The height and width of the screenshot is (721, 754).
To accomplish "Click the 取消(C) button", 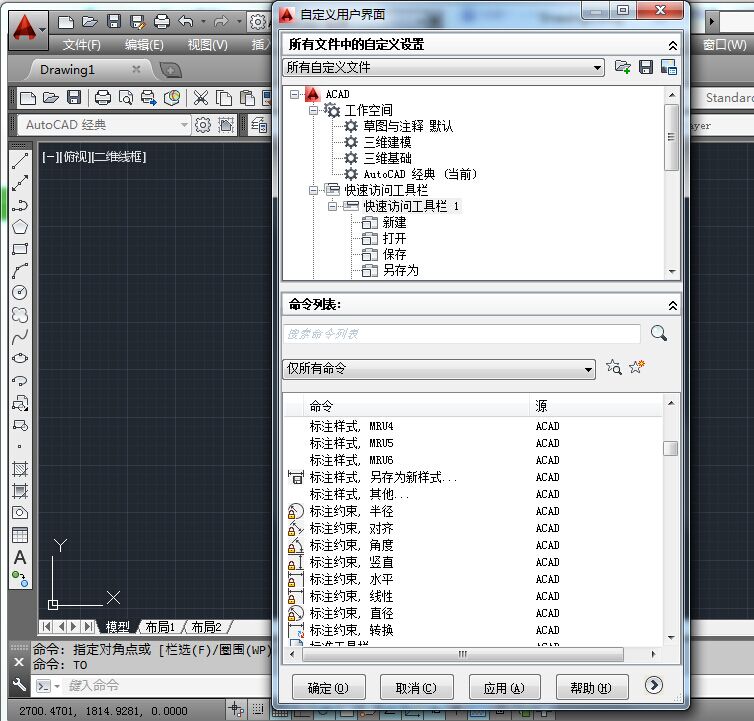I will click(x=416, y=688).
